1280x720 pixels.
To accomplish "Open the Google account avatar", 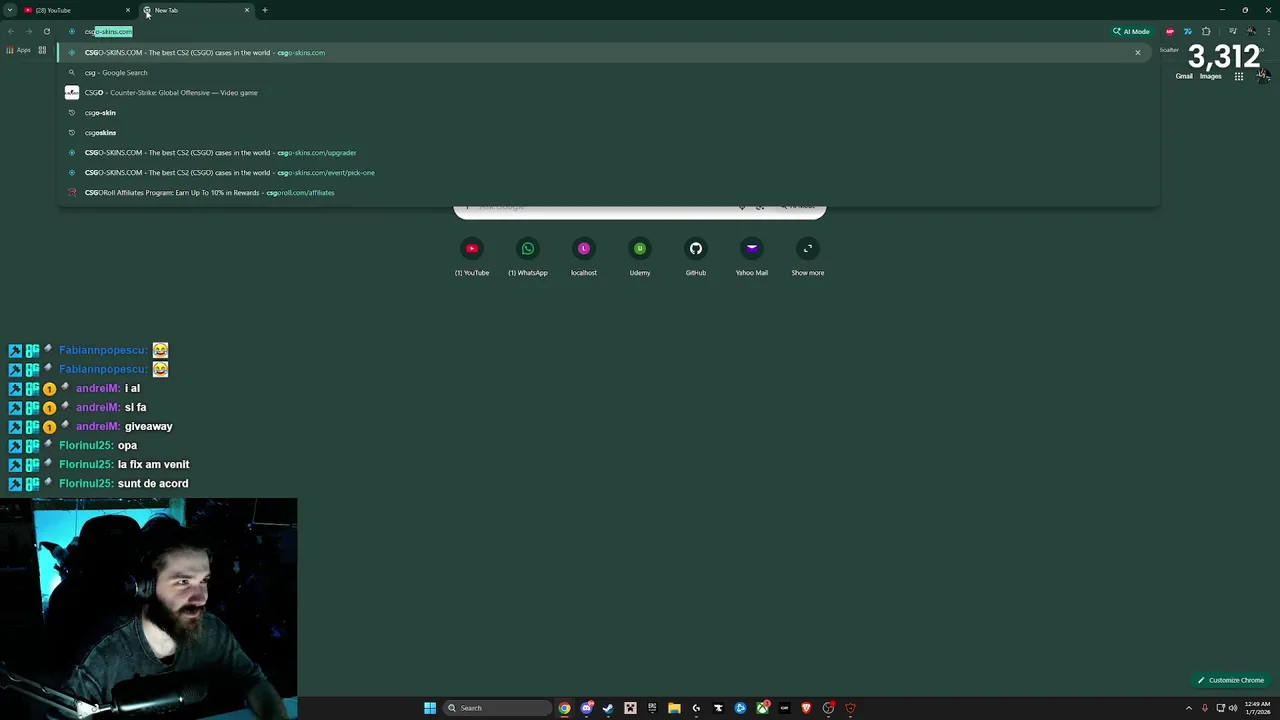I will pos(1264,76).
